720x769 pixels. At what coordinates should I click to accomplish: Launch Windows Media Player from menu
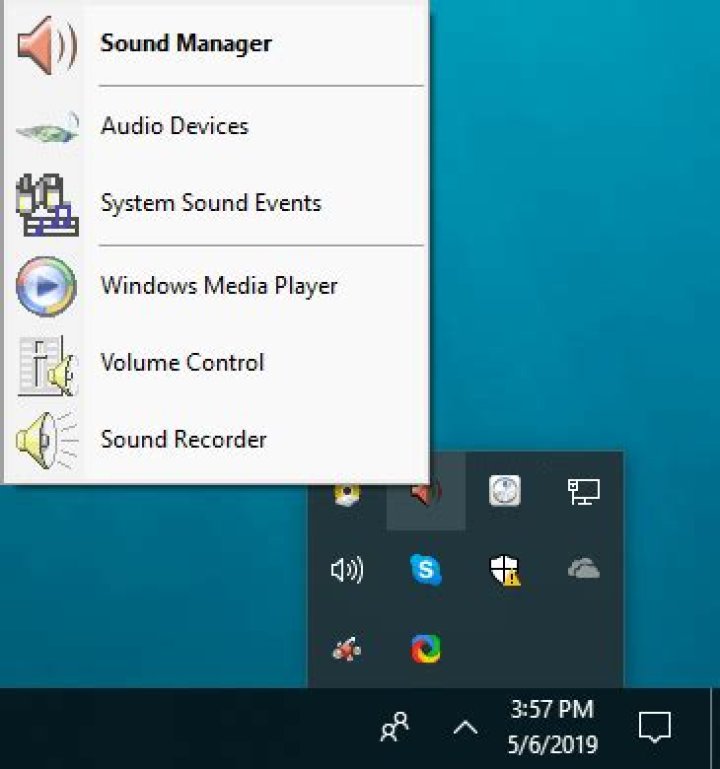[216, 286]
